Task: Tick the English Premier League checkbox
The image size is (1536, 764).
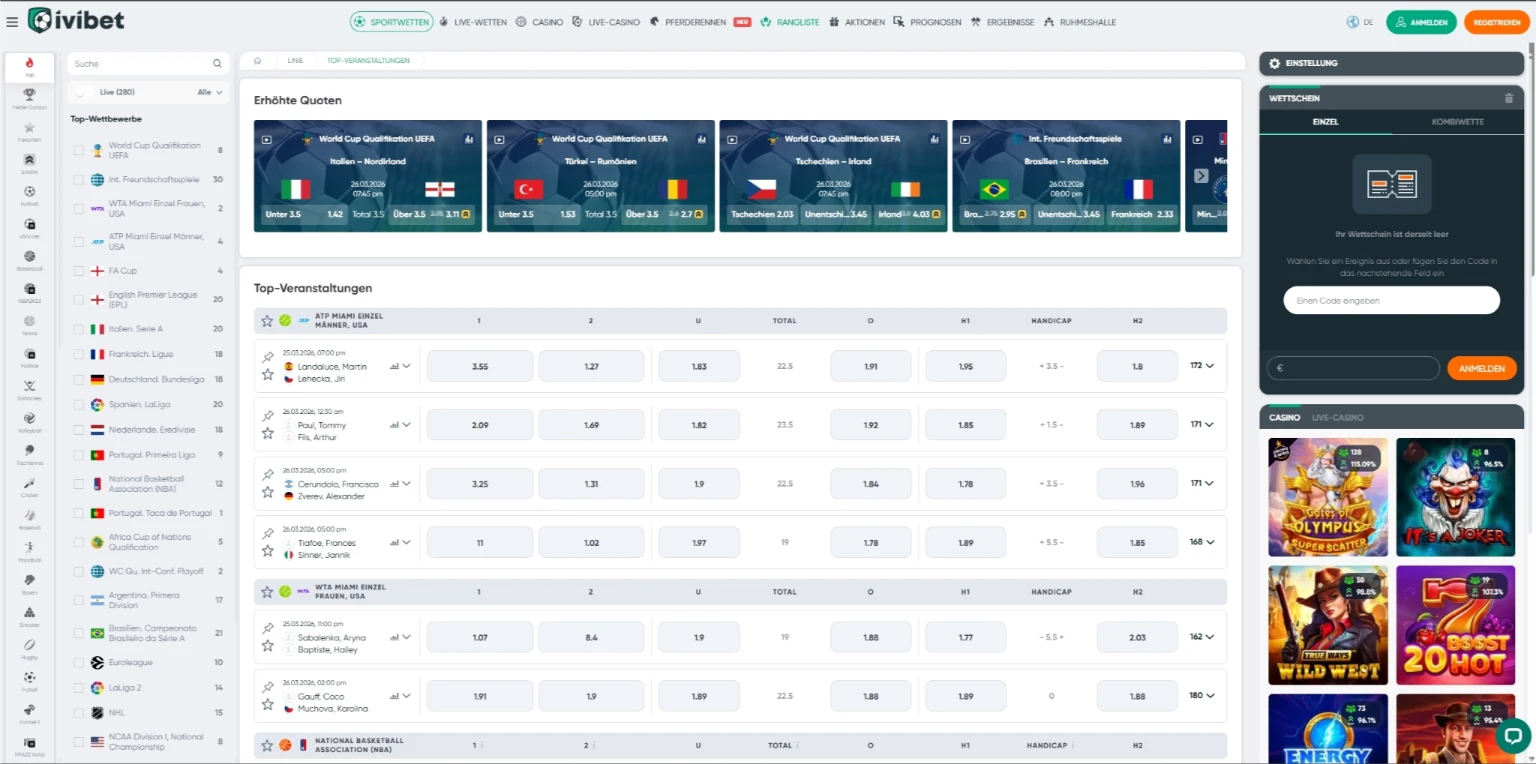Action: click(x=77, y=299)
